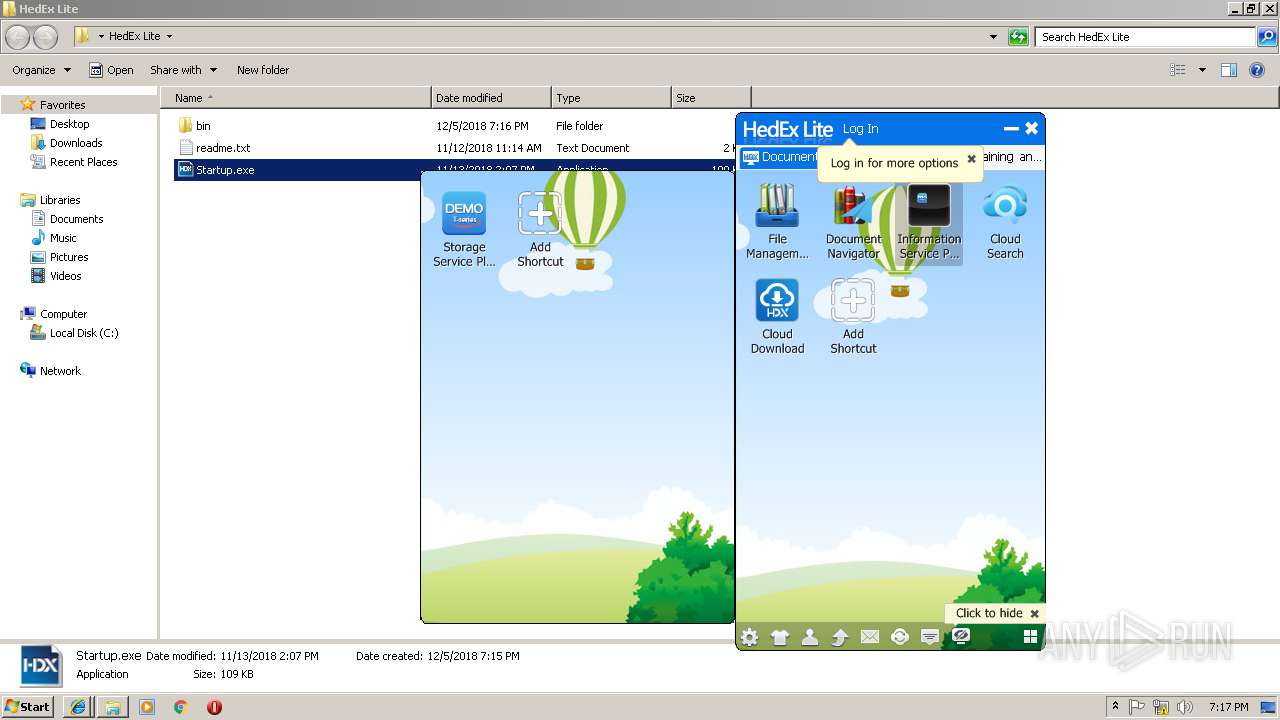Image resolution: width=1280 pixels, height=720 pixels.
Task: Dismiss the 'Log in for more options' tooltip
Action: [x=971, y=159]
